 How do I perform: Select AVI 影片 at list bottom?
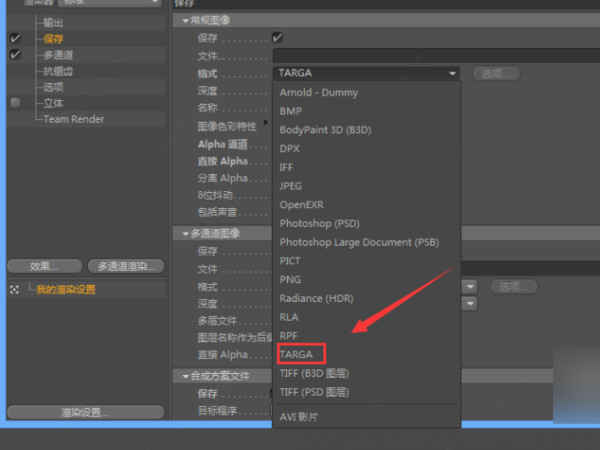(x=298, y=417)
